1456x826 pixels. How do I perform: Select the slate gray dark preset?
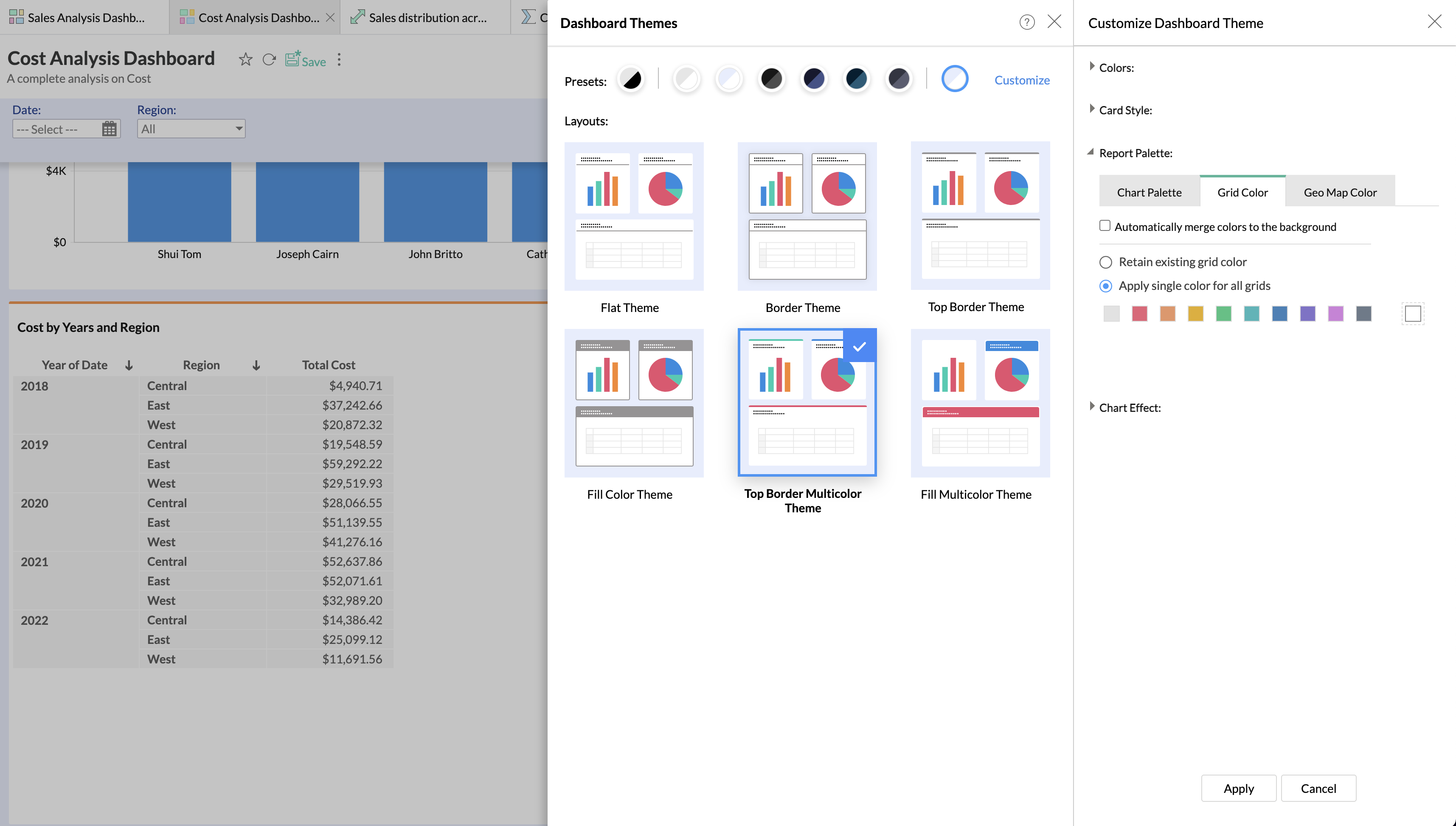[899, 79]
